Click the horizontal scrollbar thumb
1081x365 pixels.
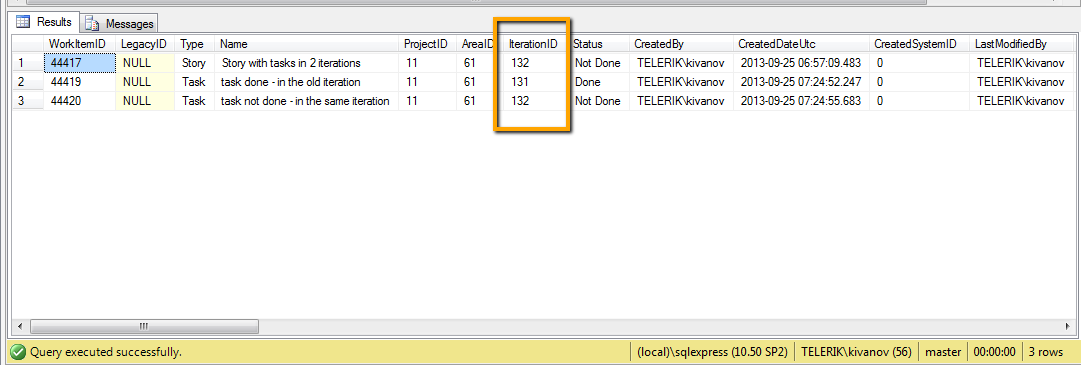[x=144, y=326]
